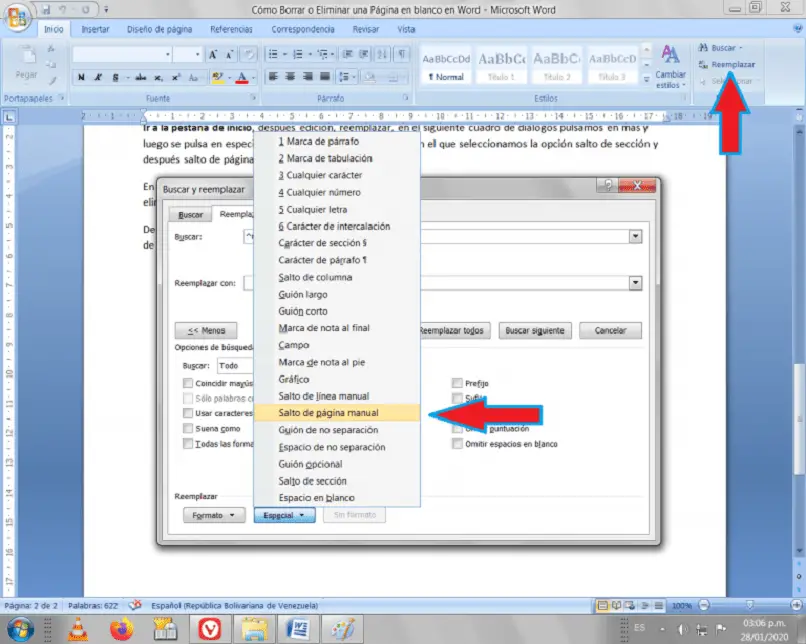The width and height of the screenshot is (806, 644).
Task: Open the Revisar ribbon tab
Action: click(365, 29)
